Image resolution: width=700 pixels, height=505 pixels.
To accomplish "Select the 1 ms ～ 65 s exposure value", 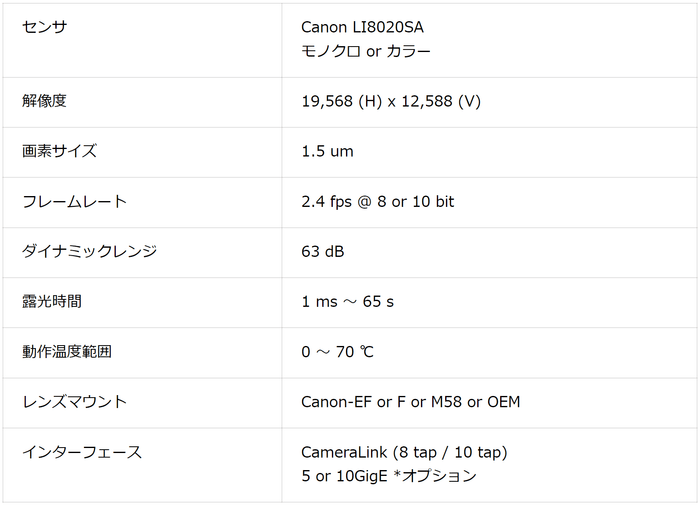I will 347,301.
